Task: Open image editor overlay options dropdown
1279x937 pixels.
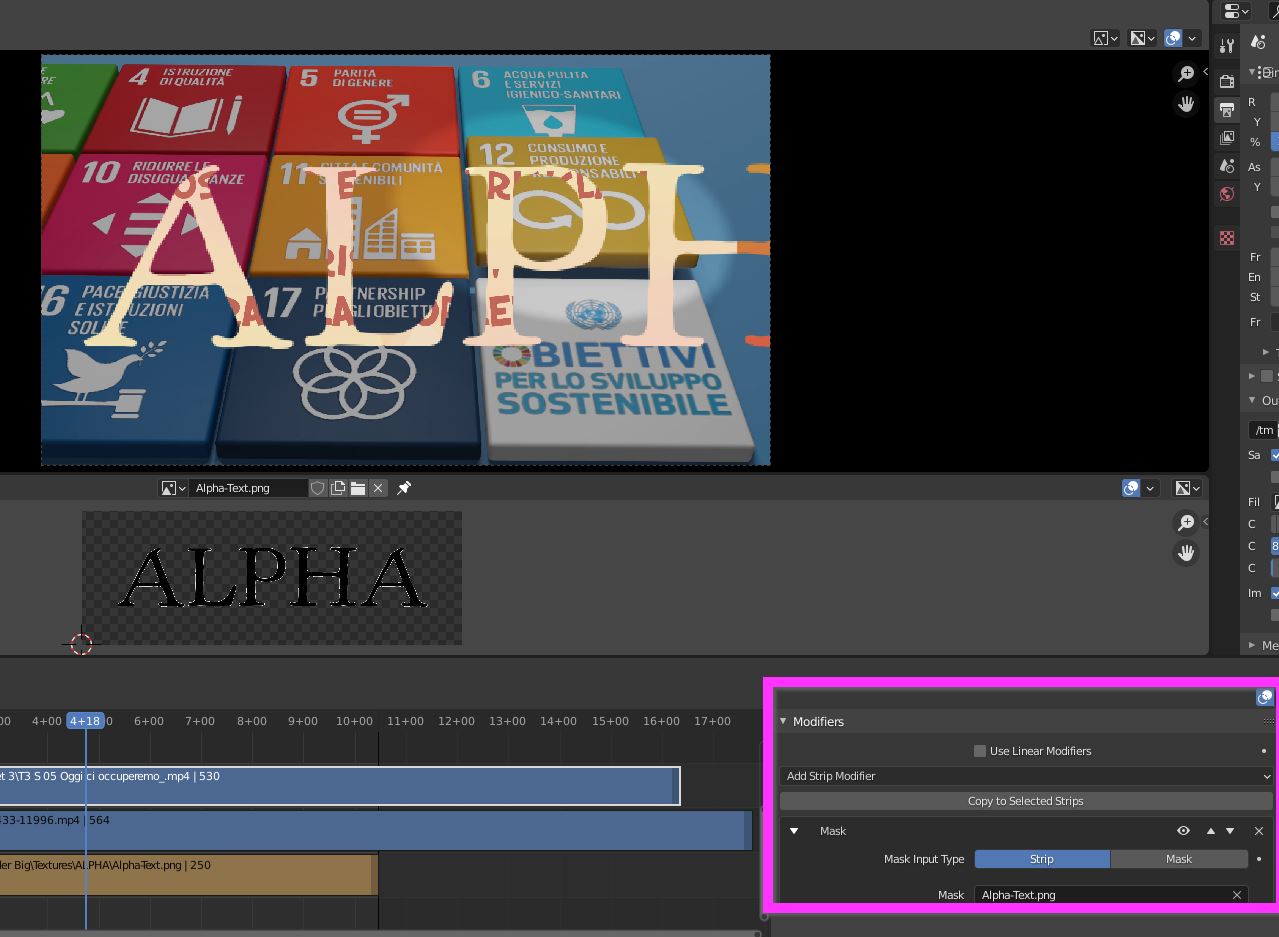Action: 1150,488
